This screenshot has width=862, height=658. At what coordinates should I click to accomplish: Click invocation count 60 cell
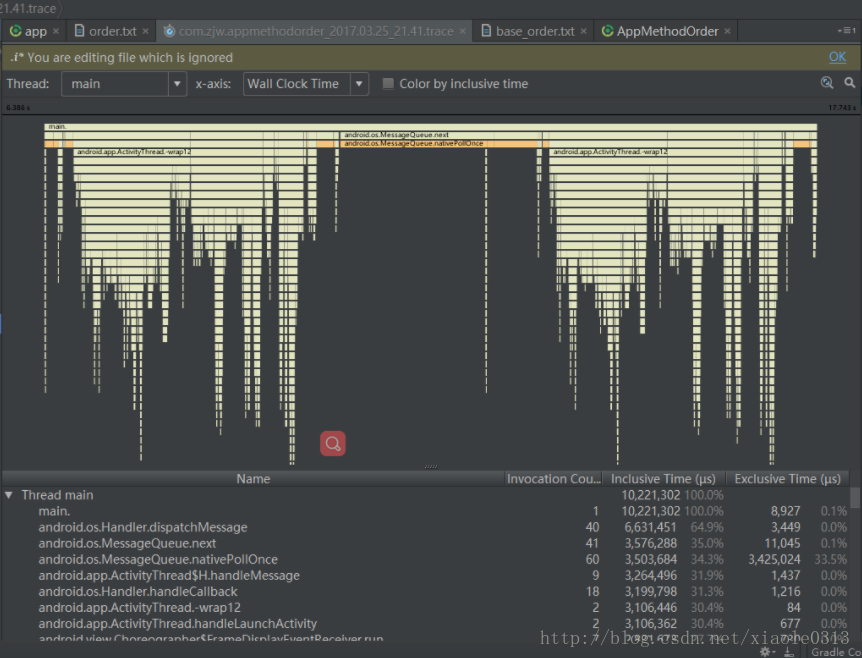592,559
